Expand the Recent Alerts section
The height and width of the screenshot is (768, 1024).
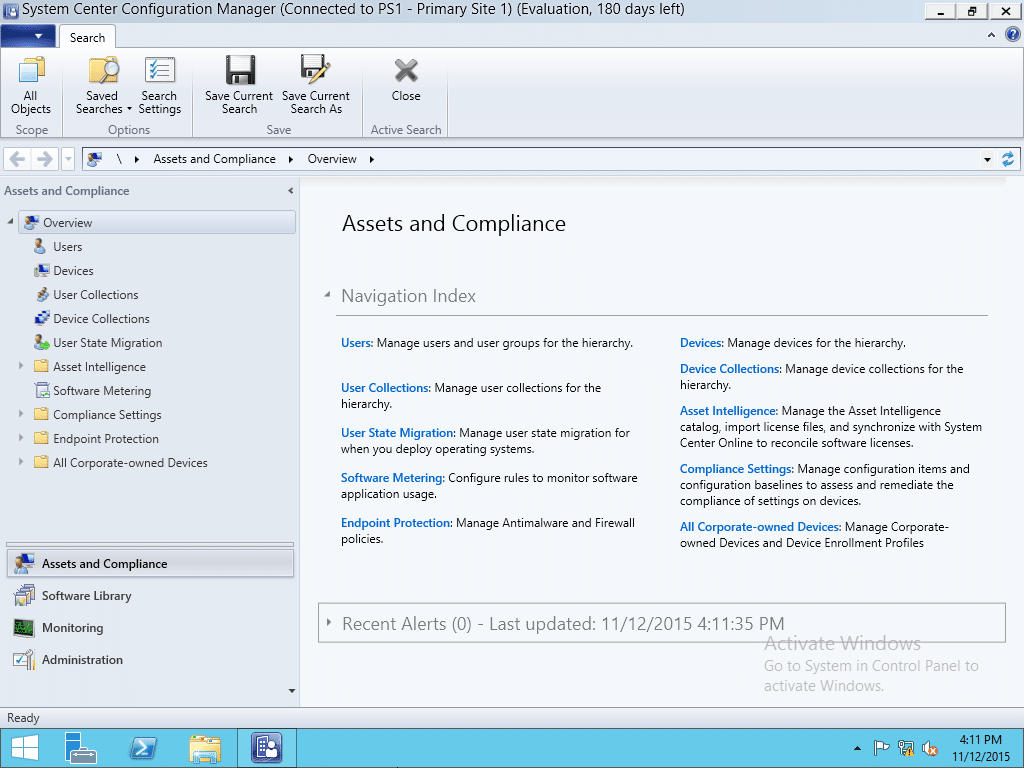click(x=329, y=623)
